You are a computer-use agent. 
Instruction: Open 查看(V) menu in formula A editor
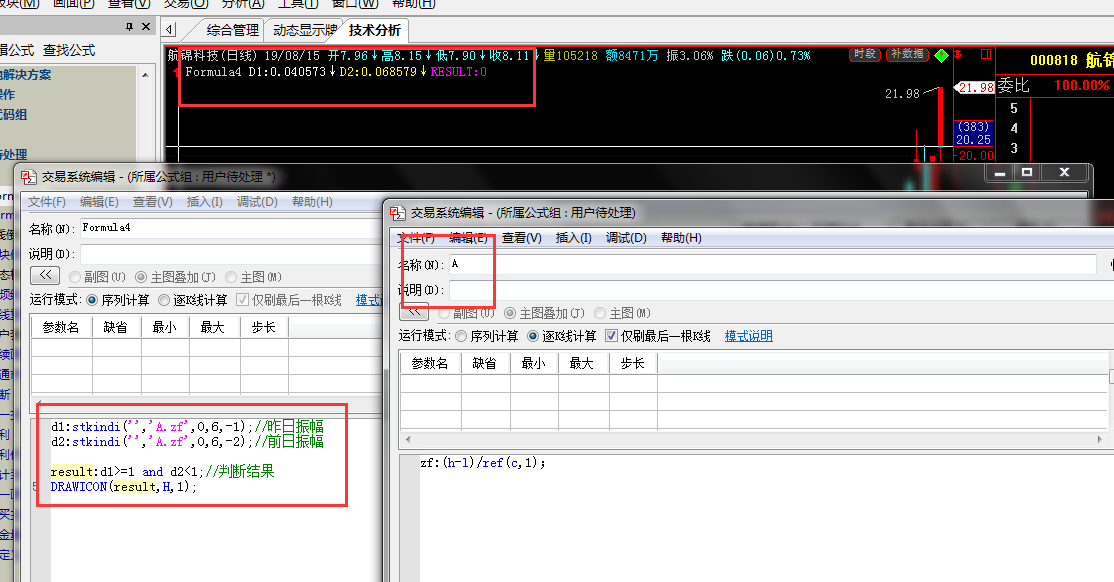coord(521,238)
